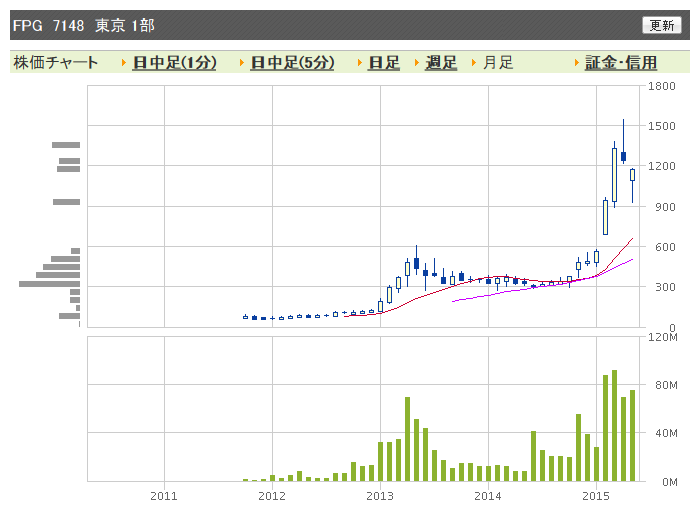Click the 1200 price axis label
698x520 pixels.
click(x=661, y=166)
